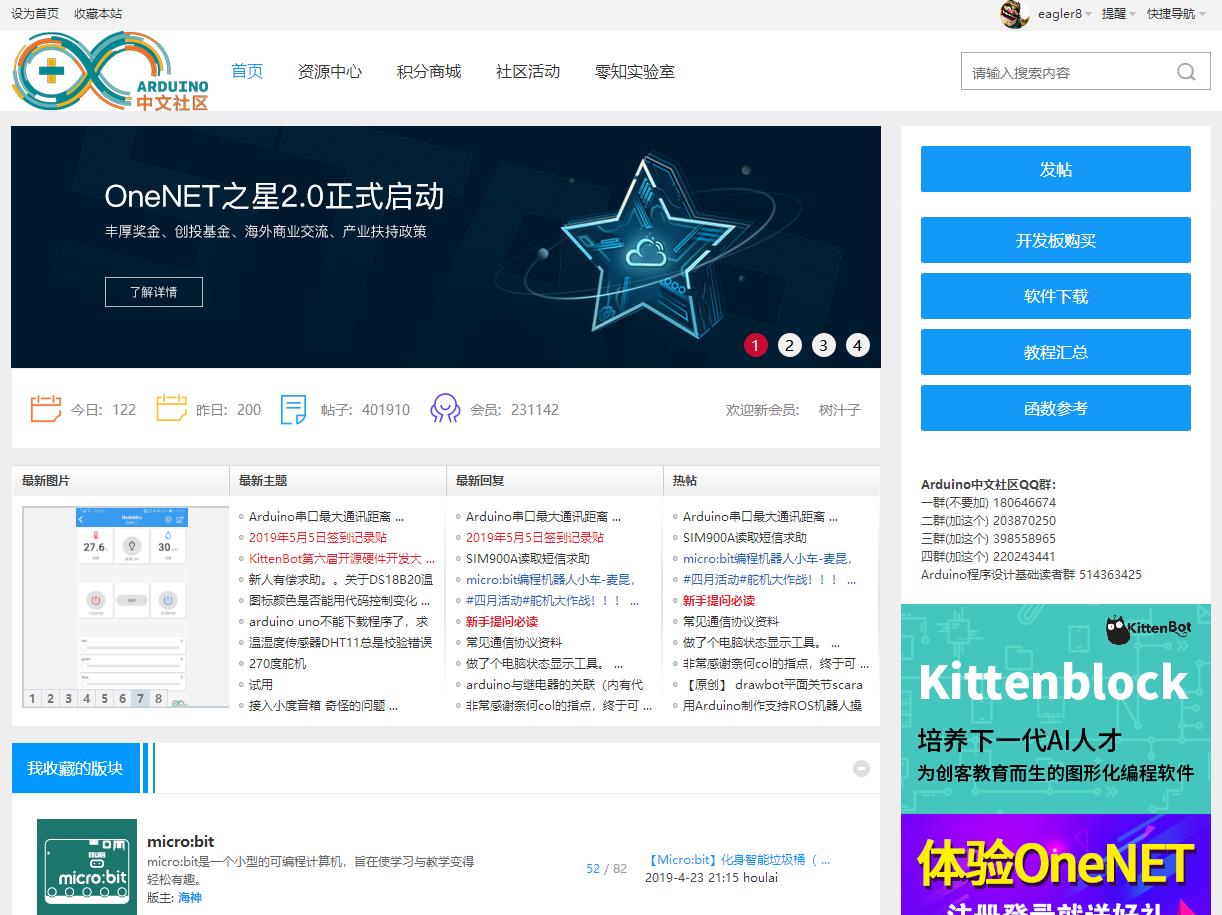This screenshot has width=1222, height=915.
Task: Open 2019年5月5日签到记录贴 in 最新主题
Action: click(x=318, y=537)
